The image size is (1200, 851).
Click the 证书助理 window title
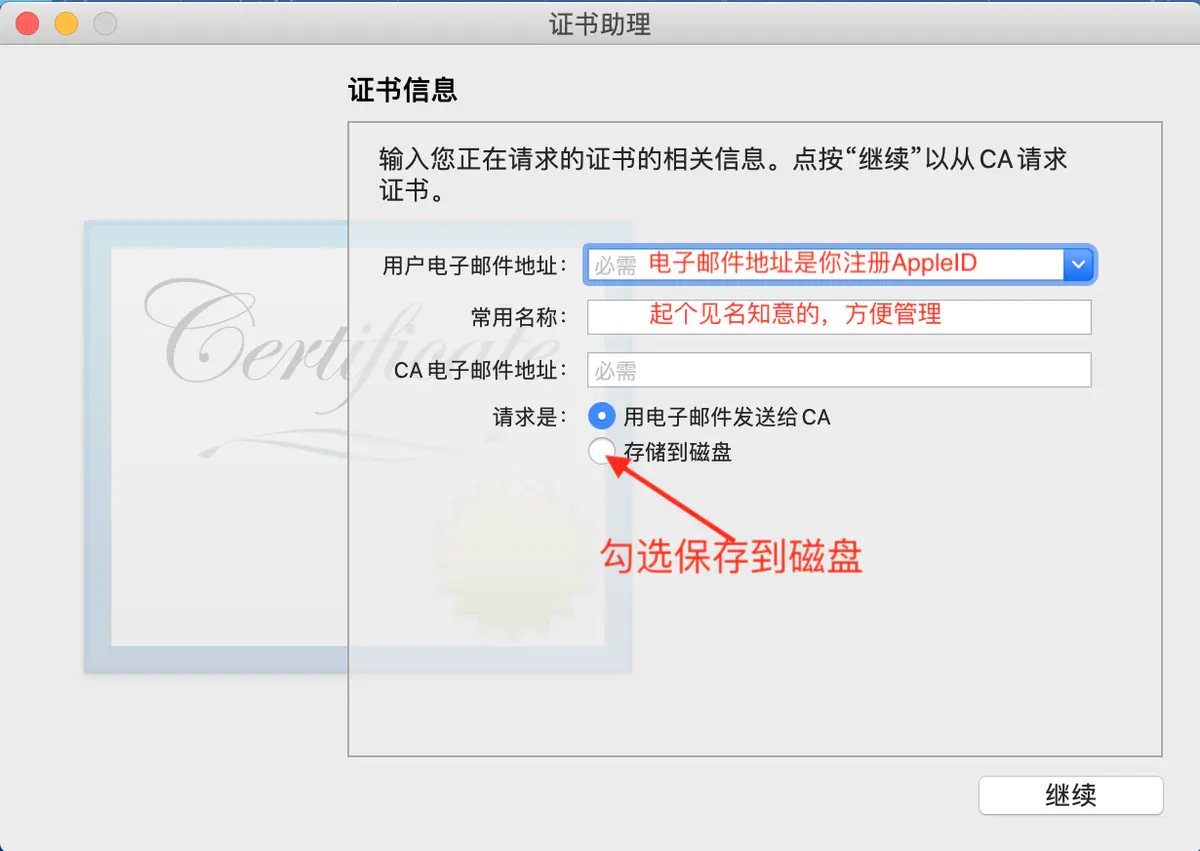(600, 24)
